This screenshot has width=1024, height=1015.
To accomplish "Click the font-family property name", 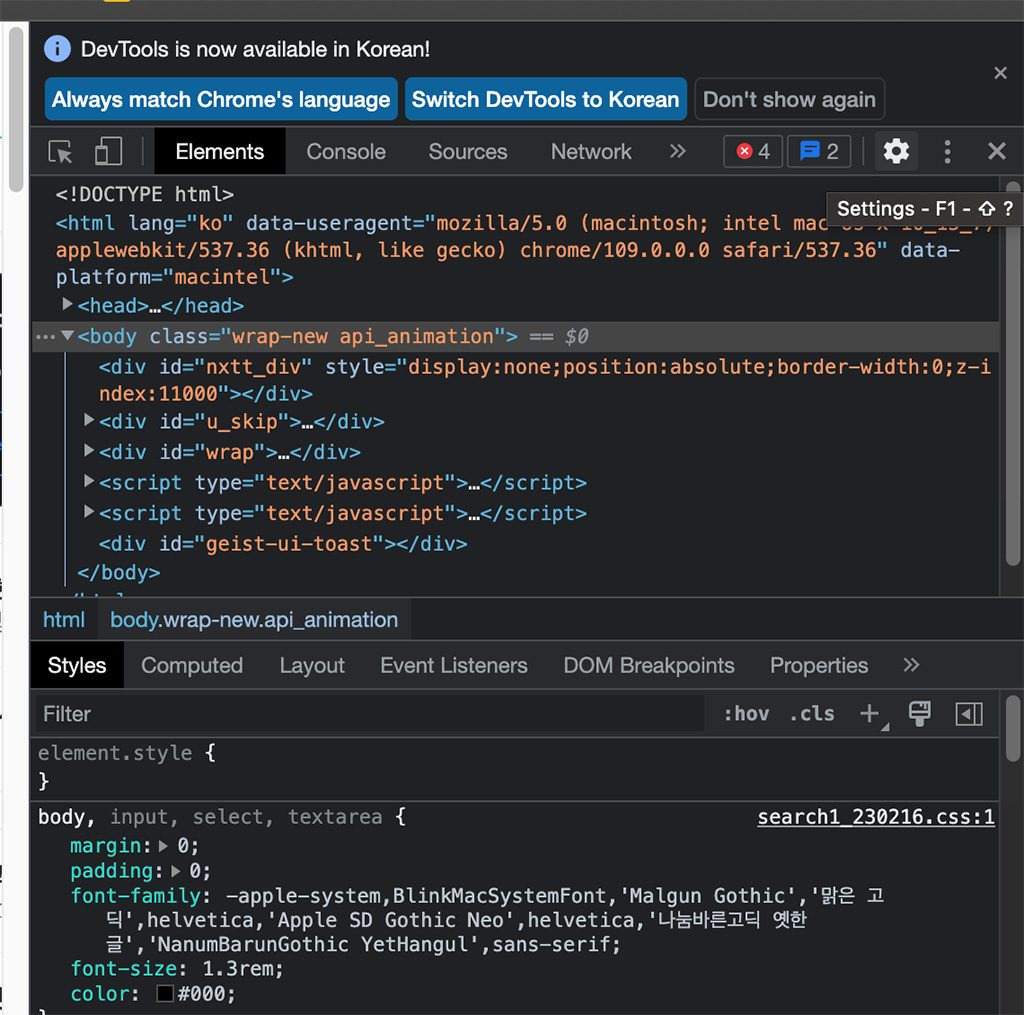I will pyautogui.click(x=135, y=895).
